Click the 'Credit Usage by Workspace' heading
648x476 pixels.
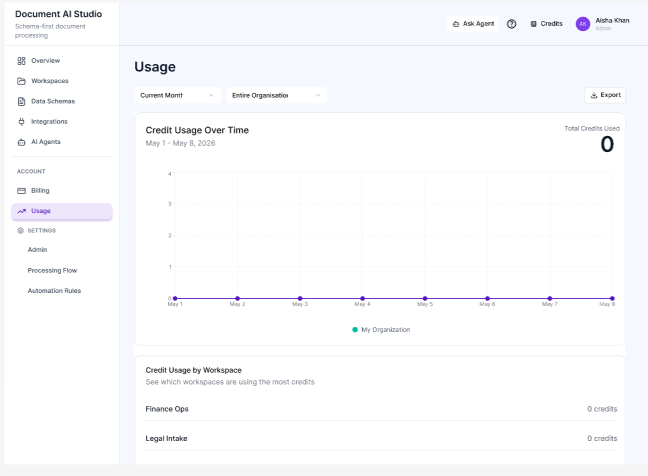click(x=193, y=370)
